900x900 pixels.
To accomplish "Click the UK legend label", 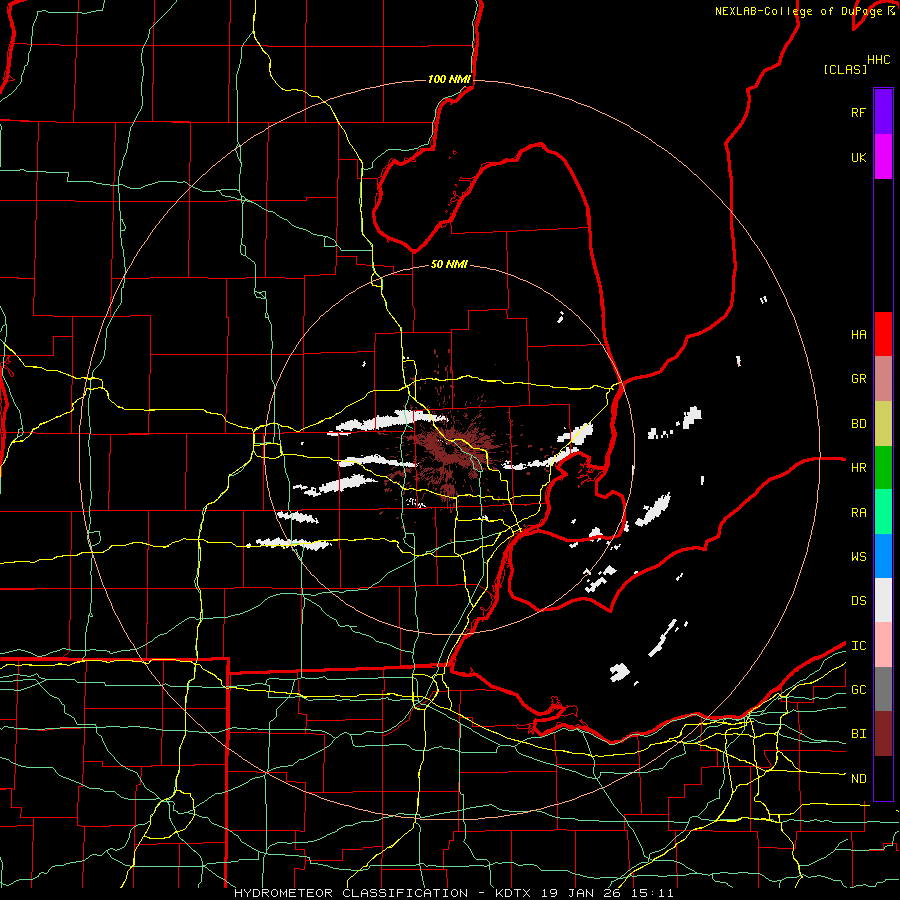I will 858,157.
